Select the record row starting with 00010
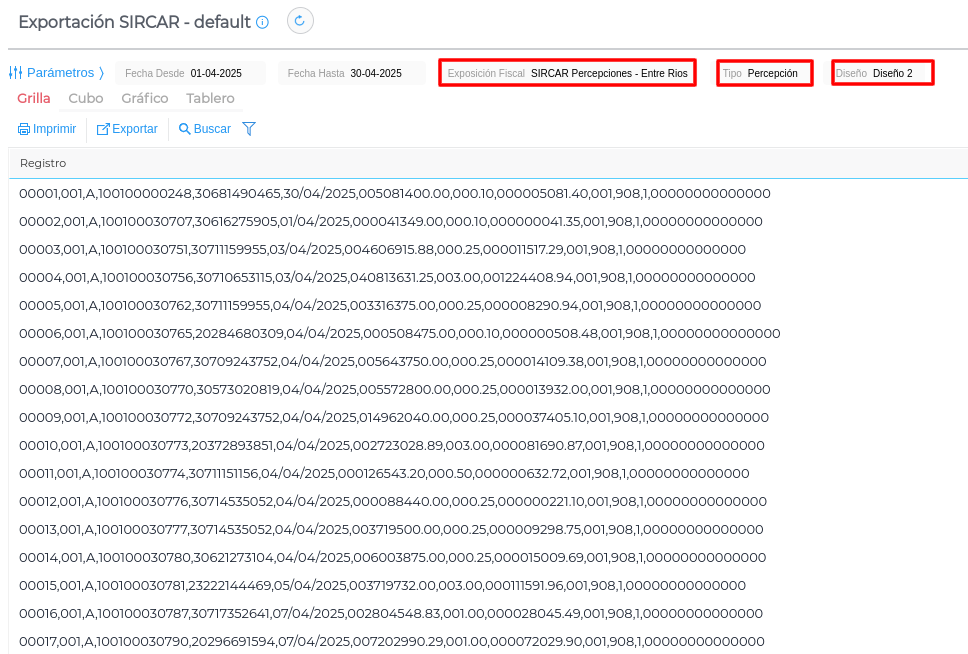968x654 pixels. [x=392, y=445]
